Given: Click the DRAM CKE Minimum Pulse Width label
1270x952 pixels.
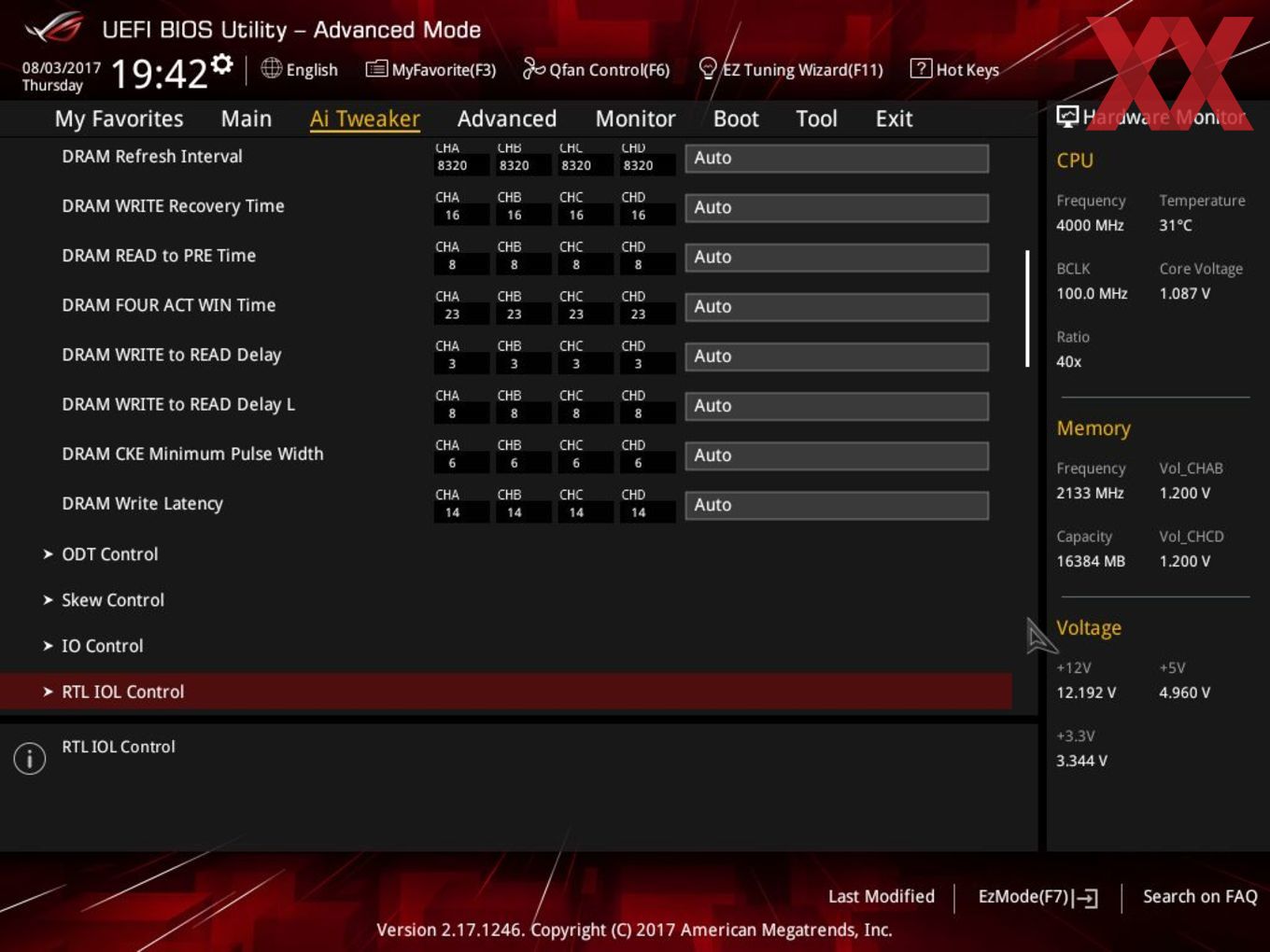Looking at the screenshot, I should coord(192,454).
